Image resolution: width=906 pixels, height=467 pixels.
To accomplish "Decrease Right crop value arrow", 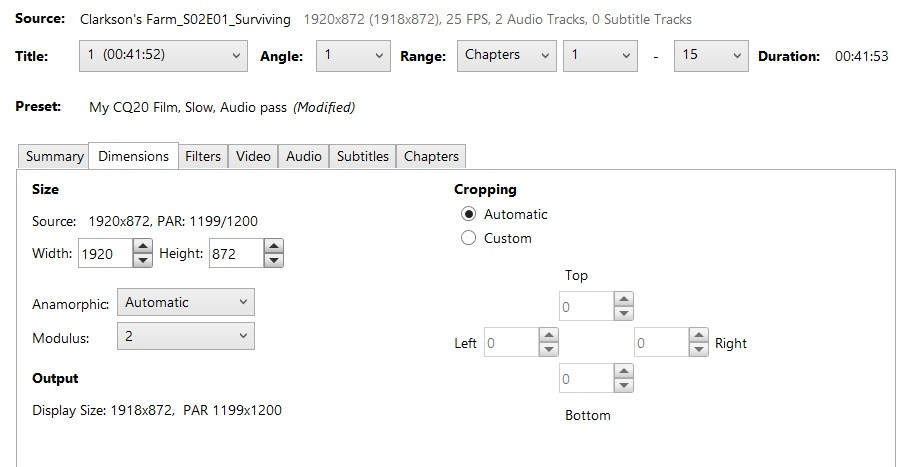I will tap(699, 349).
